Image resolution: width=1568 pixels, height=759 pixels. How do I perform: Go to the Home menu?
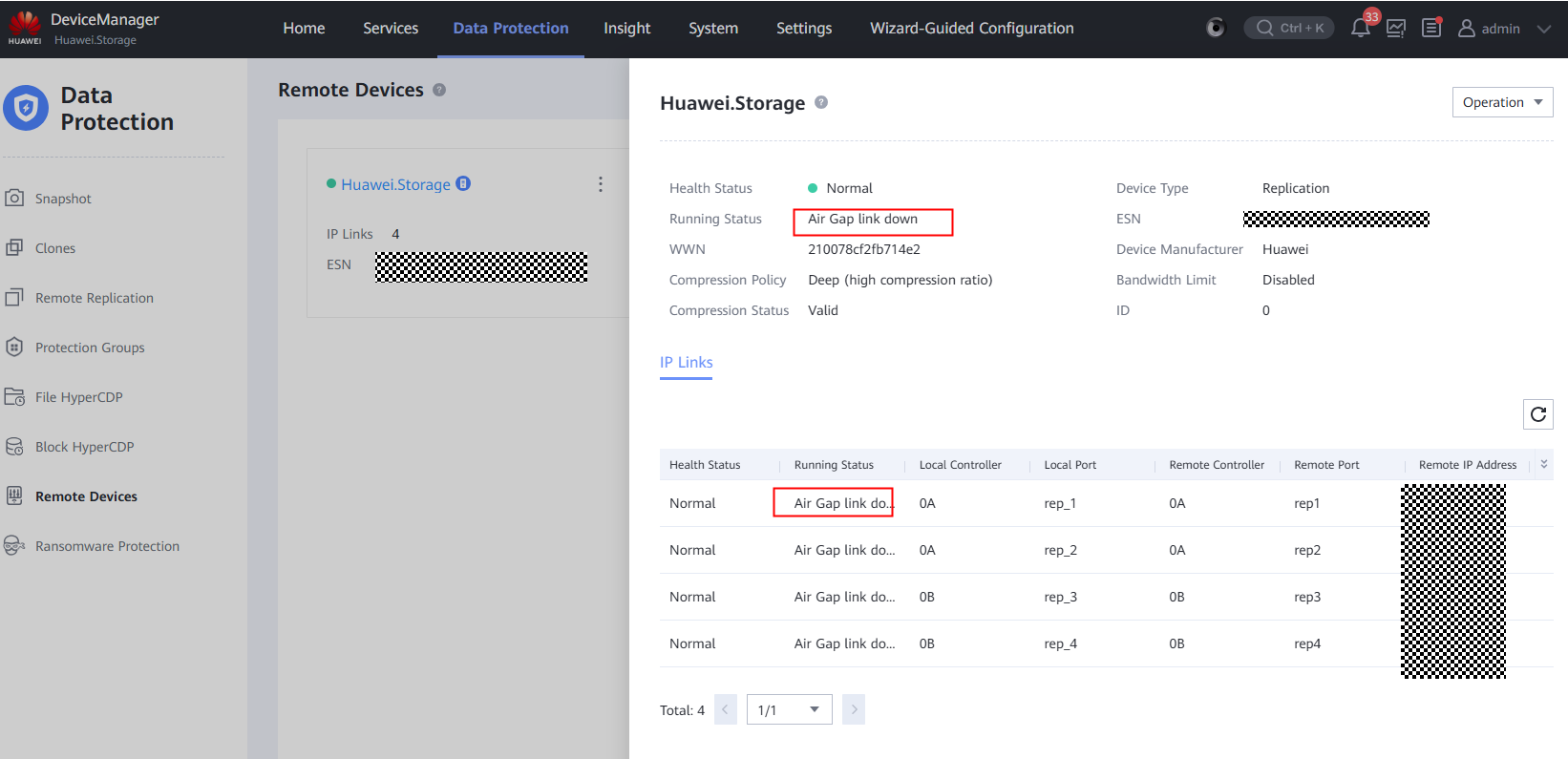coord(304,29)
